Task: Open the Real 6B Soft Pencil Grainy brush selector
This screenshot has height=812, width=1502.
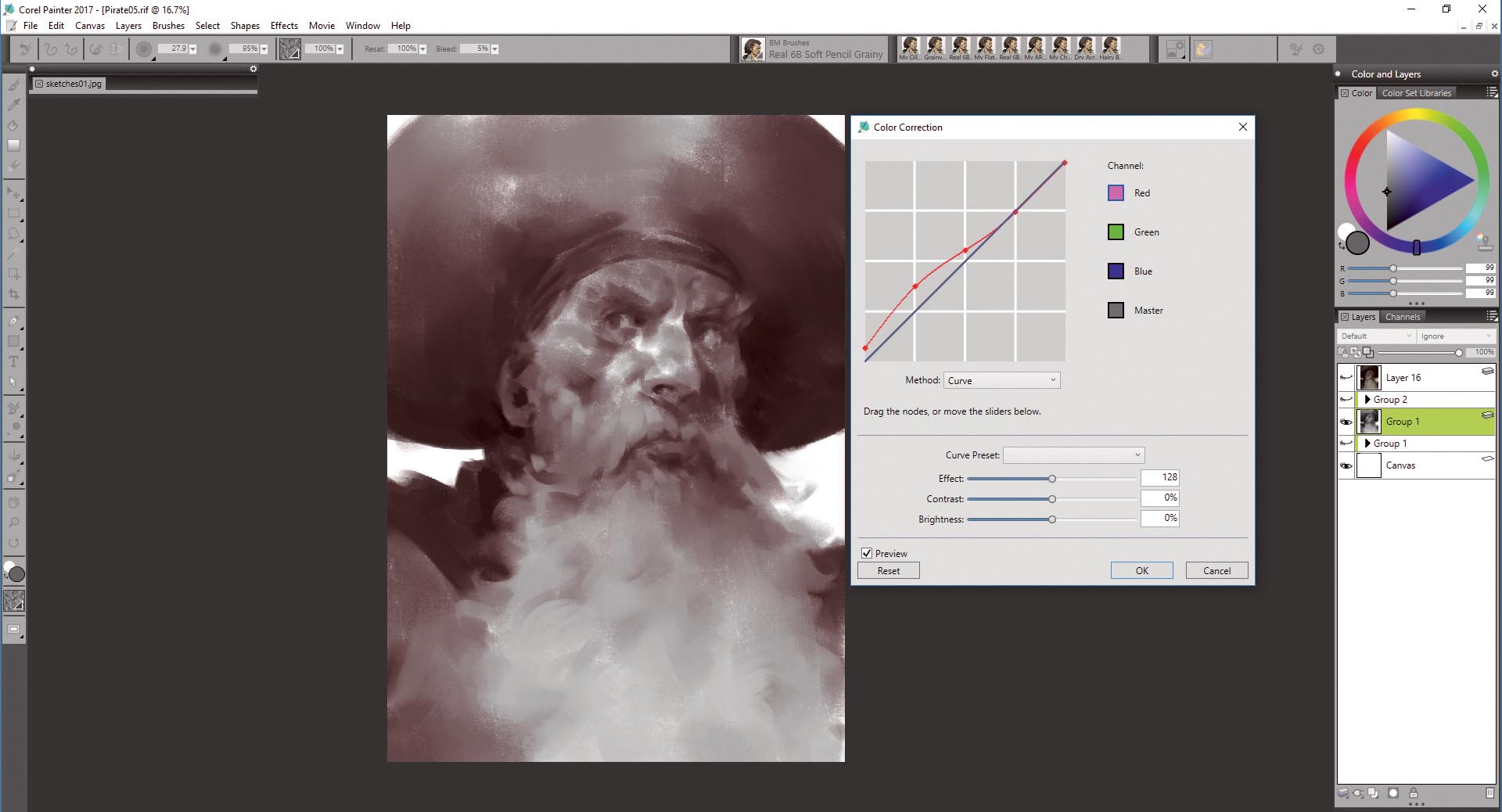Action: (814, 49)
